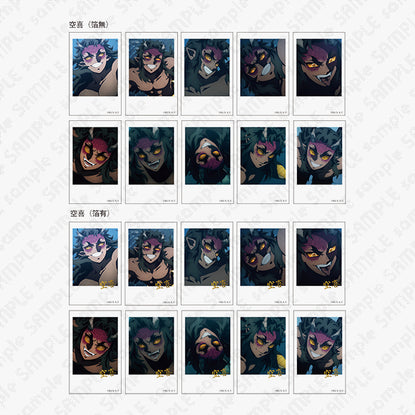The height and width of the screenshot is (415, 415).
Task: Select the gold-foil dark red-faced grin card
Action: tap(95, 352)
